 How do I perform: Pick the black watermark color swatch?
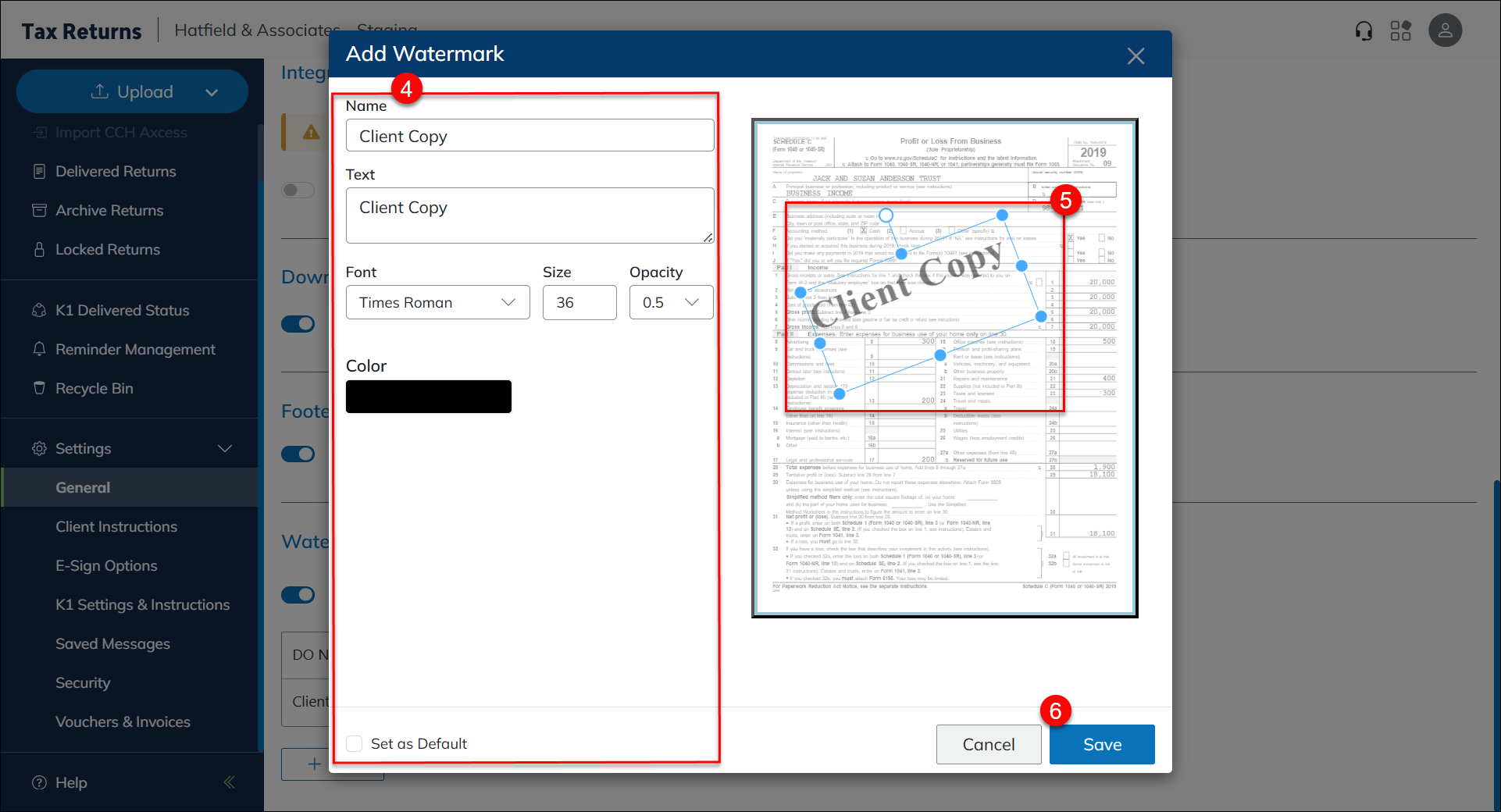(x=428, y=397)
